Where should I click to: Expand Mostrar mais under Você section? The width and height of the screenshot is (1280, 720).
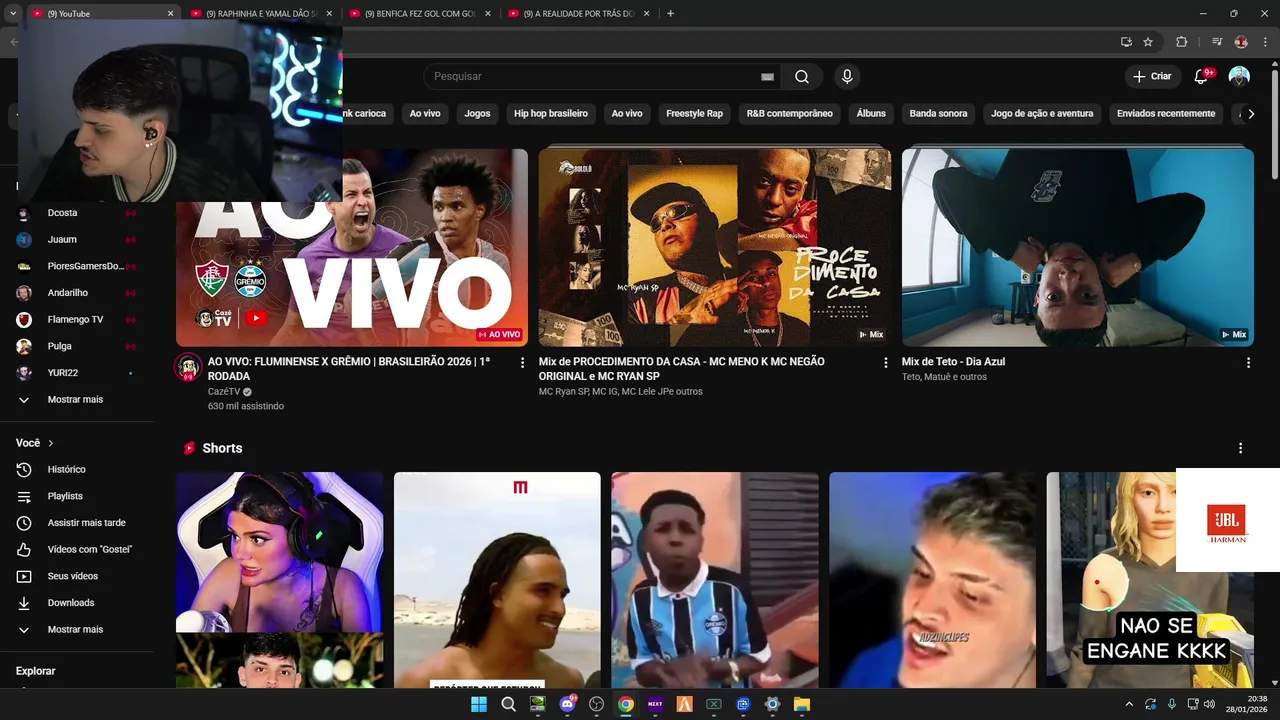coord(77,630)
